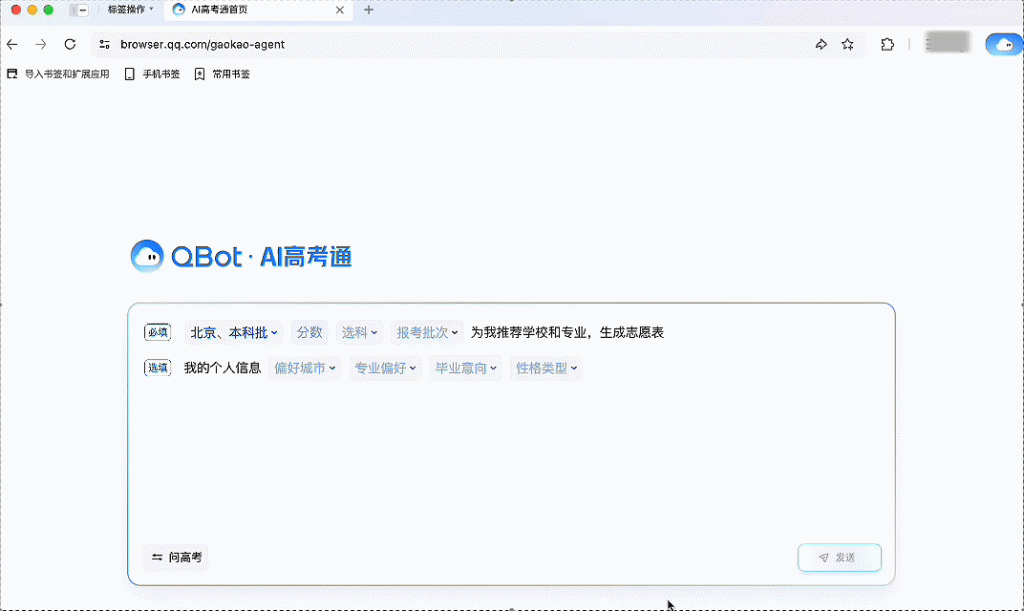Toggle the sidebar panel icon

pos(79,10)
